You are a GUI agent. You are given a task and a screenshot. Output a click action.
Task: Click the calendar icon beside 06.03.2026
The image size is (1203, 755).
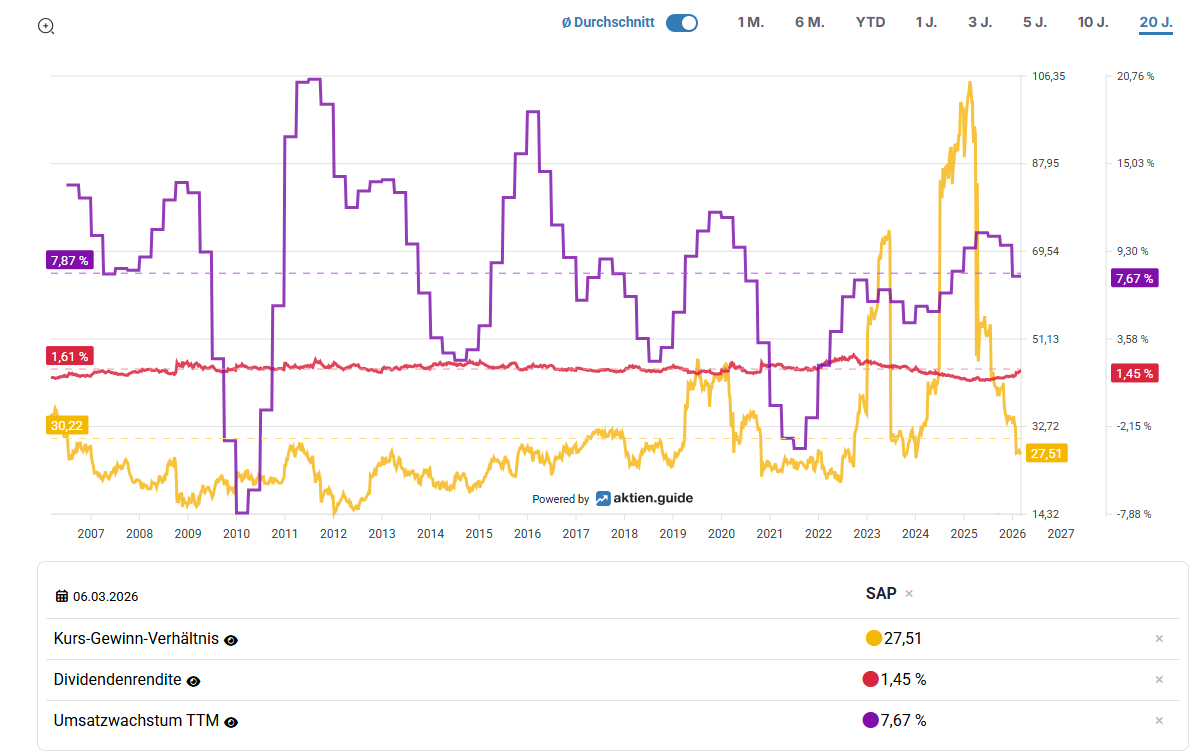pyautogui.click(x=62, y=596)
